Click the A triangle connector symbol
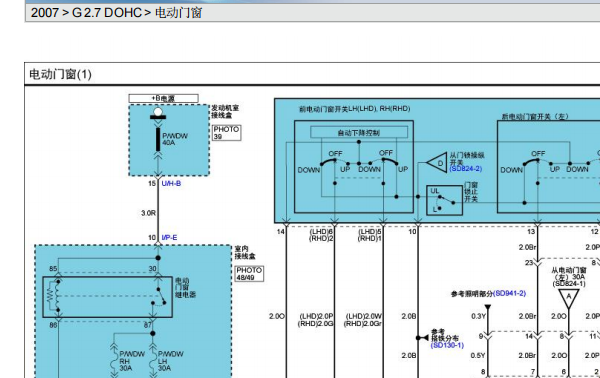 568,298
